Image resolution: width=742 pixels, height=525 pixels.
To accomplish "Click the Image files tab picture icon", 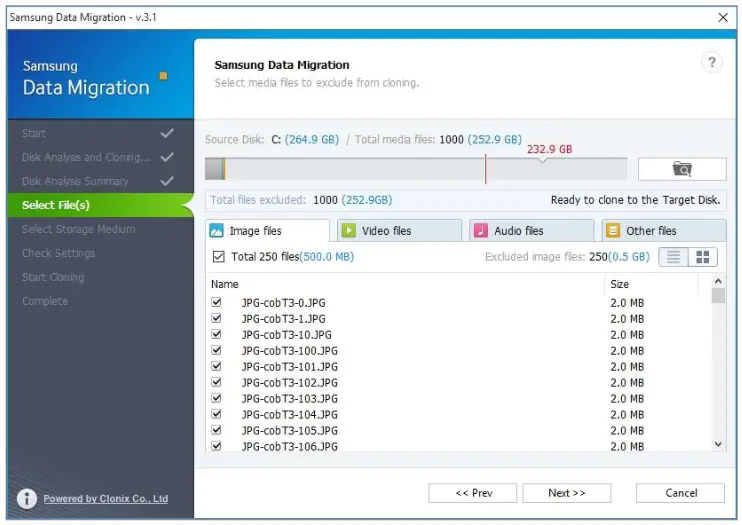I will [x=216, y=231].
